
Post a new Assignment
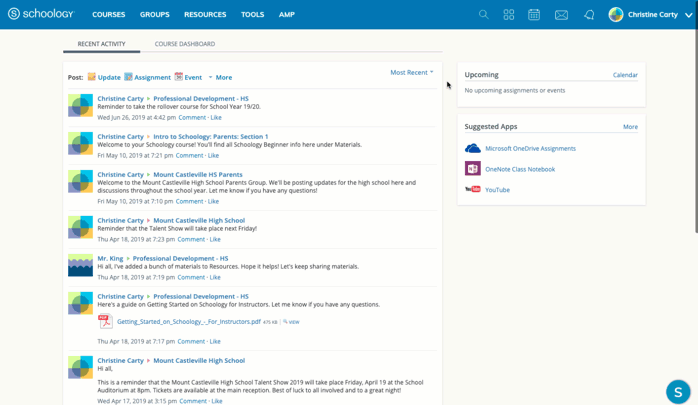click(147, 77)
